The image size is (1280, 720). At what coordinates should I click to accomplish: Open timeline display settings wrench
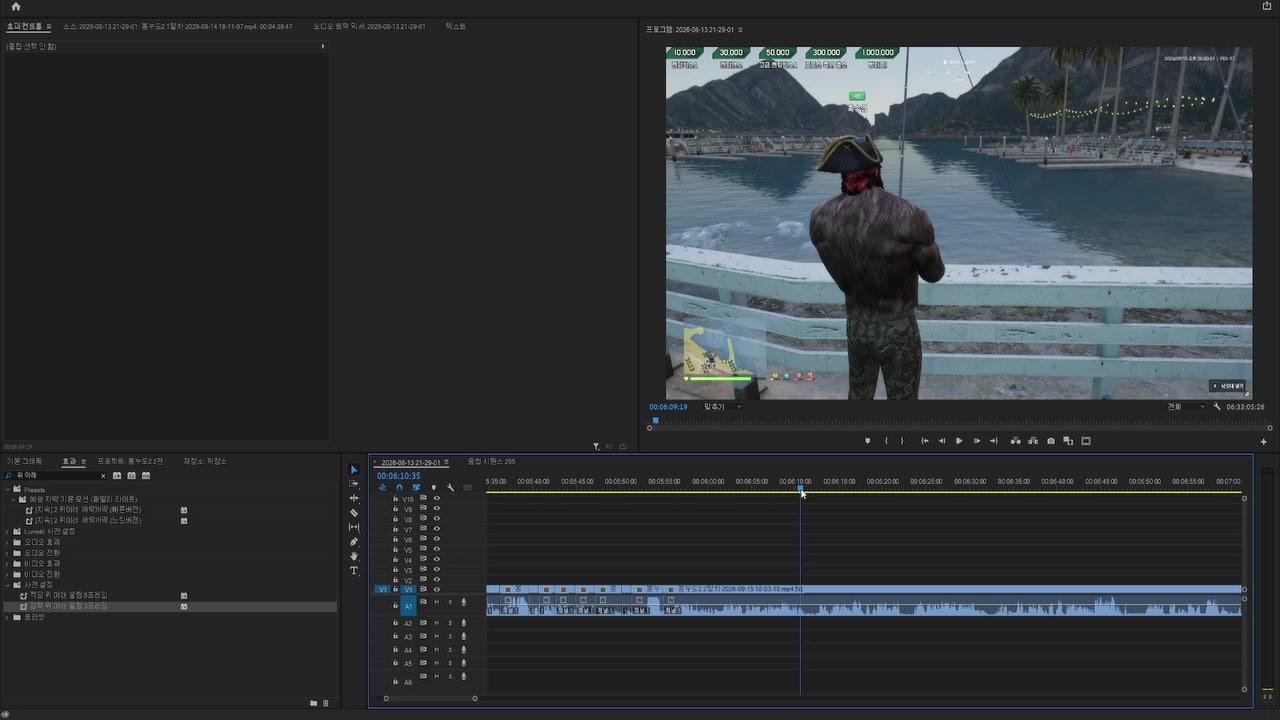tap(450, 488)
